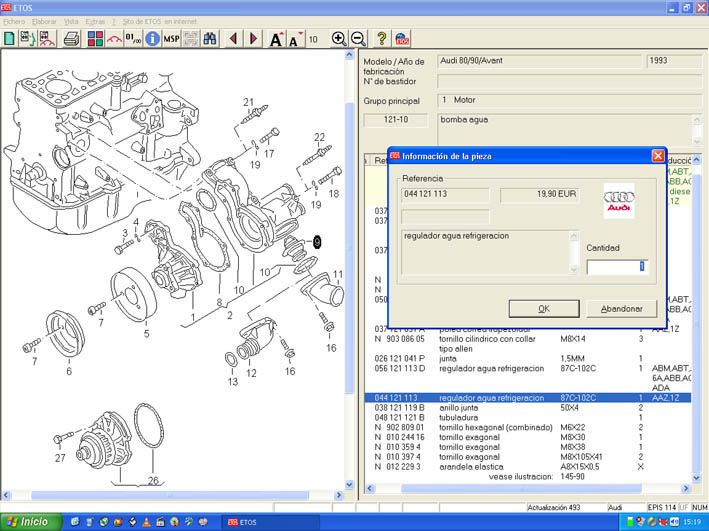The image size is (709, 531).
Task: Click the red arc toolbar icon
Action: point(114,38)
